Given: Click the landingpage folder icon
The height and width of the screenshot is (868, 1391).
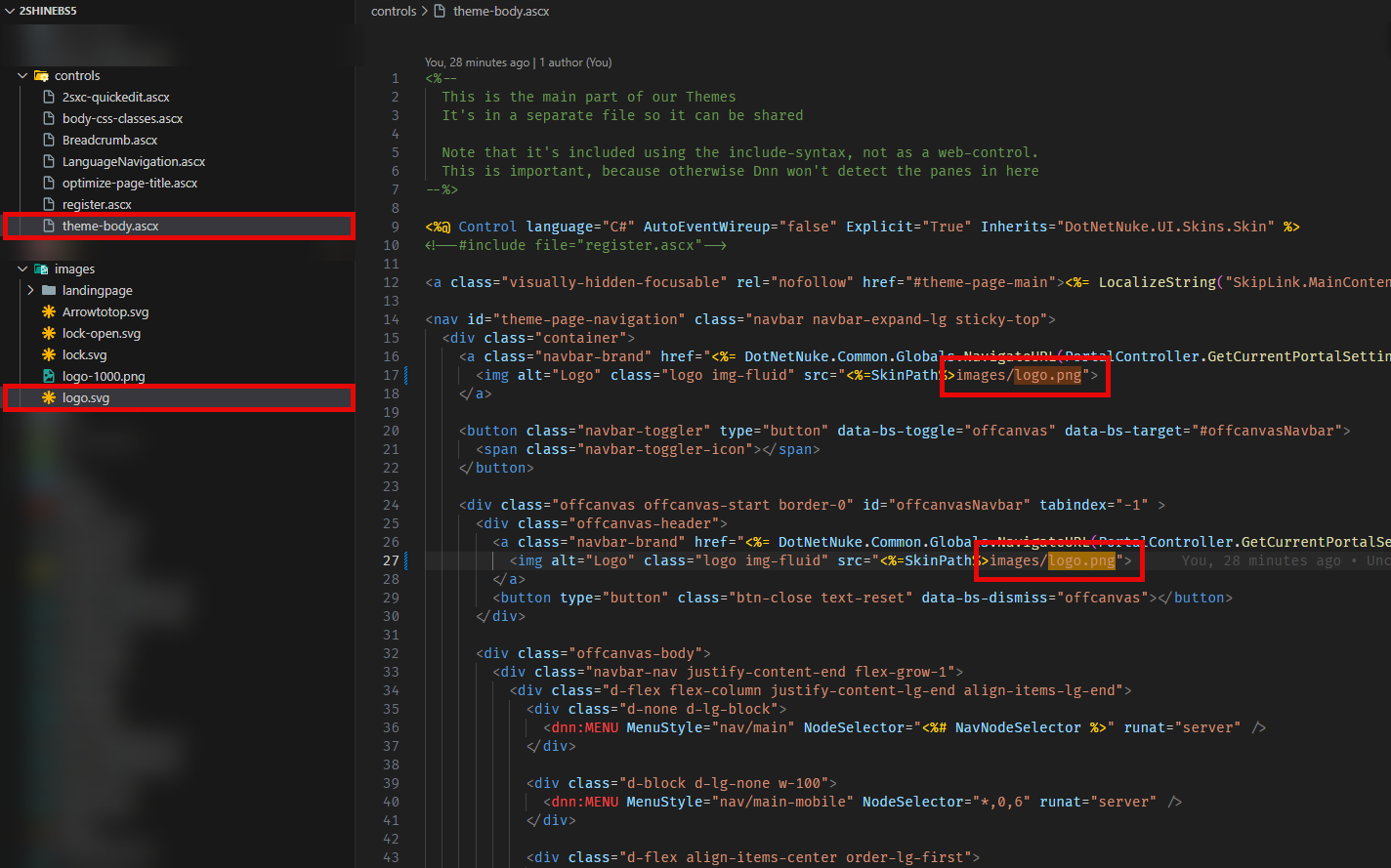Looking at the screenshot, I should click(48, 291).
